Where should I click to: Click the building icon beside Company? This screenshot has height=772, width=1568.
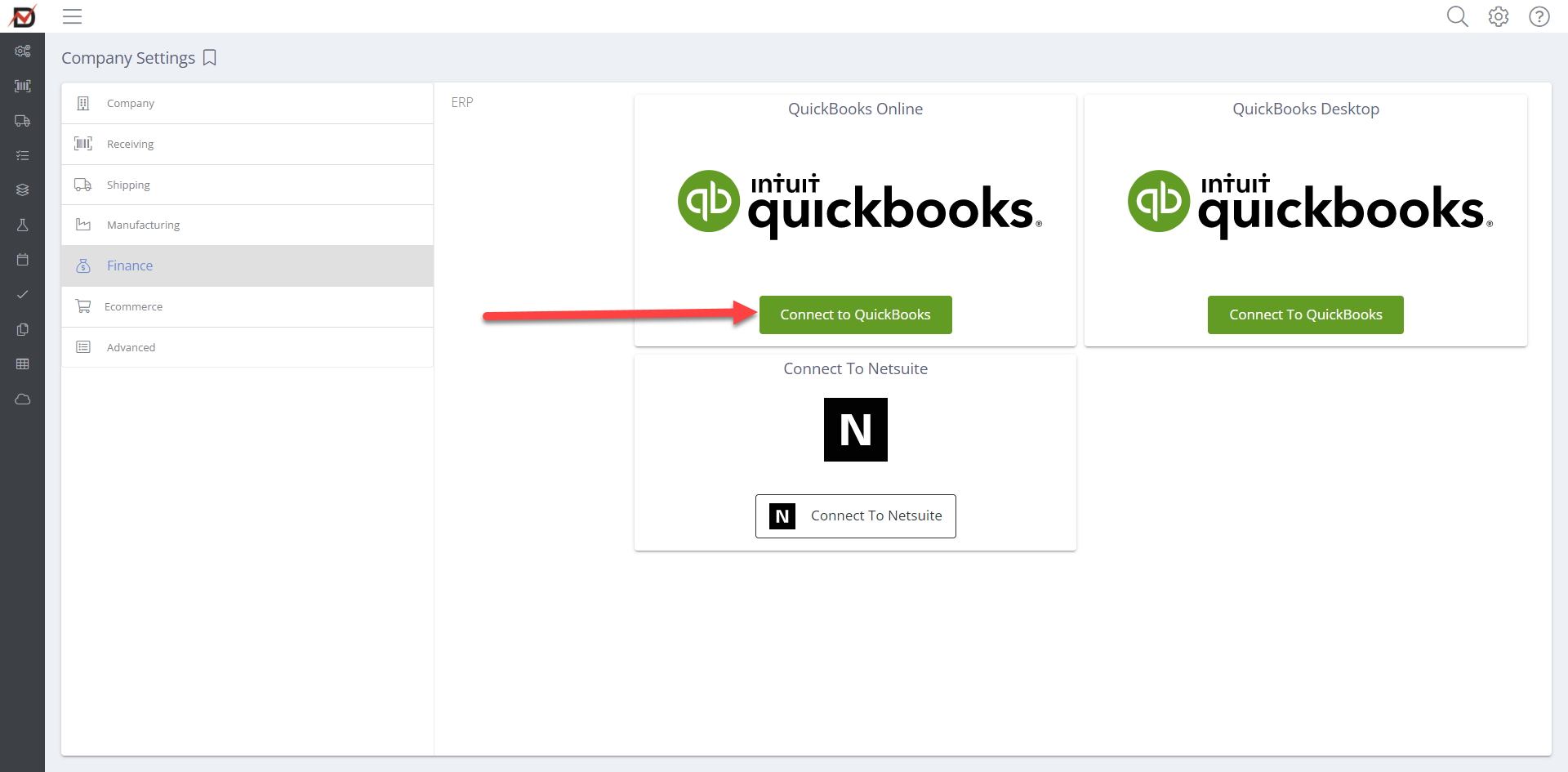pos(83,104)
